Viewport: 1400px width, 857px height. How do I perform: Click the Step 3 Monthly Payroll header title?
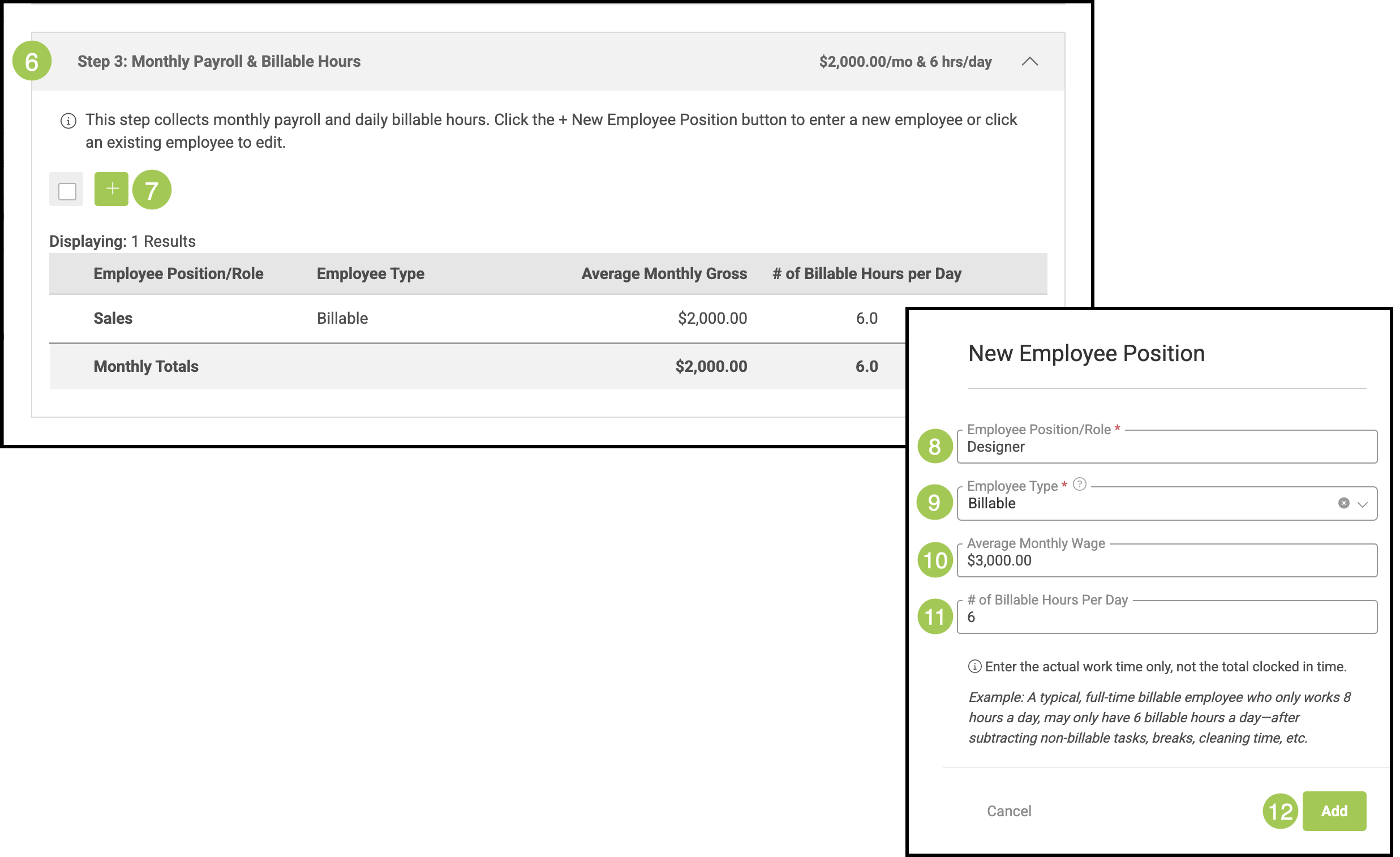click(x=219, y=61)
